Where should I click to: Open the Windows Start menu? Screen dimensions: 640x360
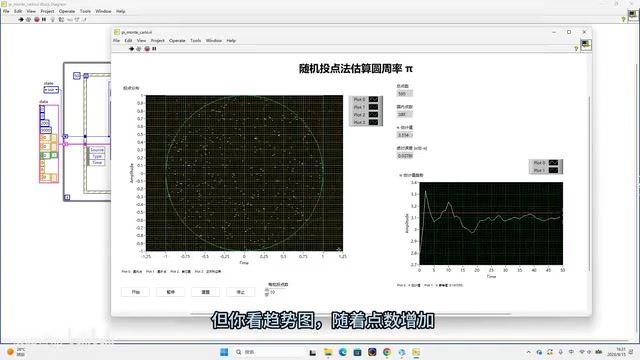tap(224, 352)
